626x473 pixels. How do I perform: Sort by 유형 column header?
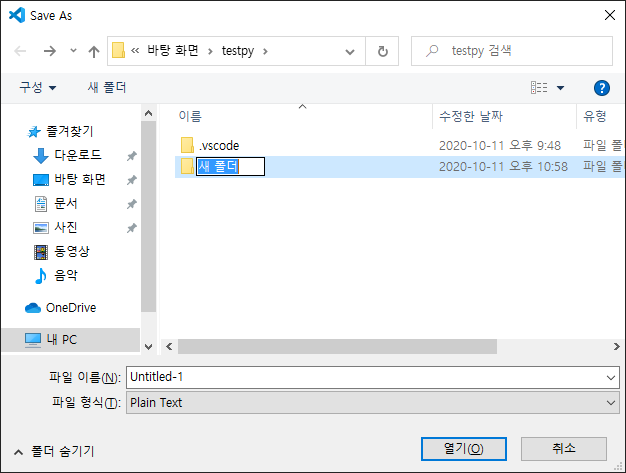pos(595,116)
